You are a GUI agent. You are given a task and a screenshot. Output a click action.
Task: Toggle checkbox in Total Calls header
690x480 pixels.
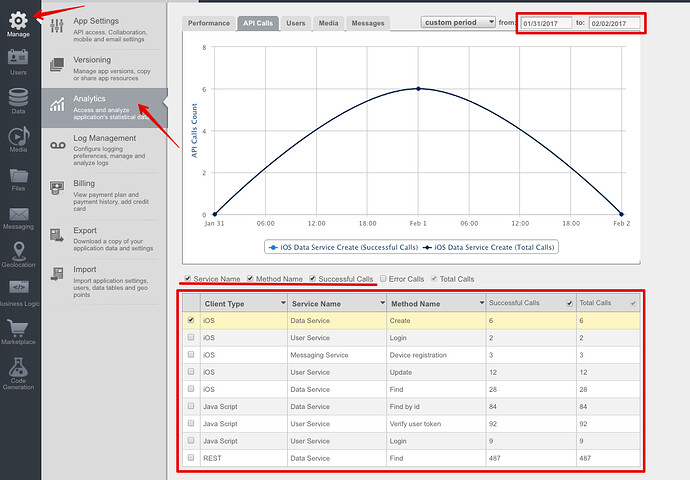633,304
